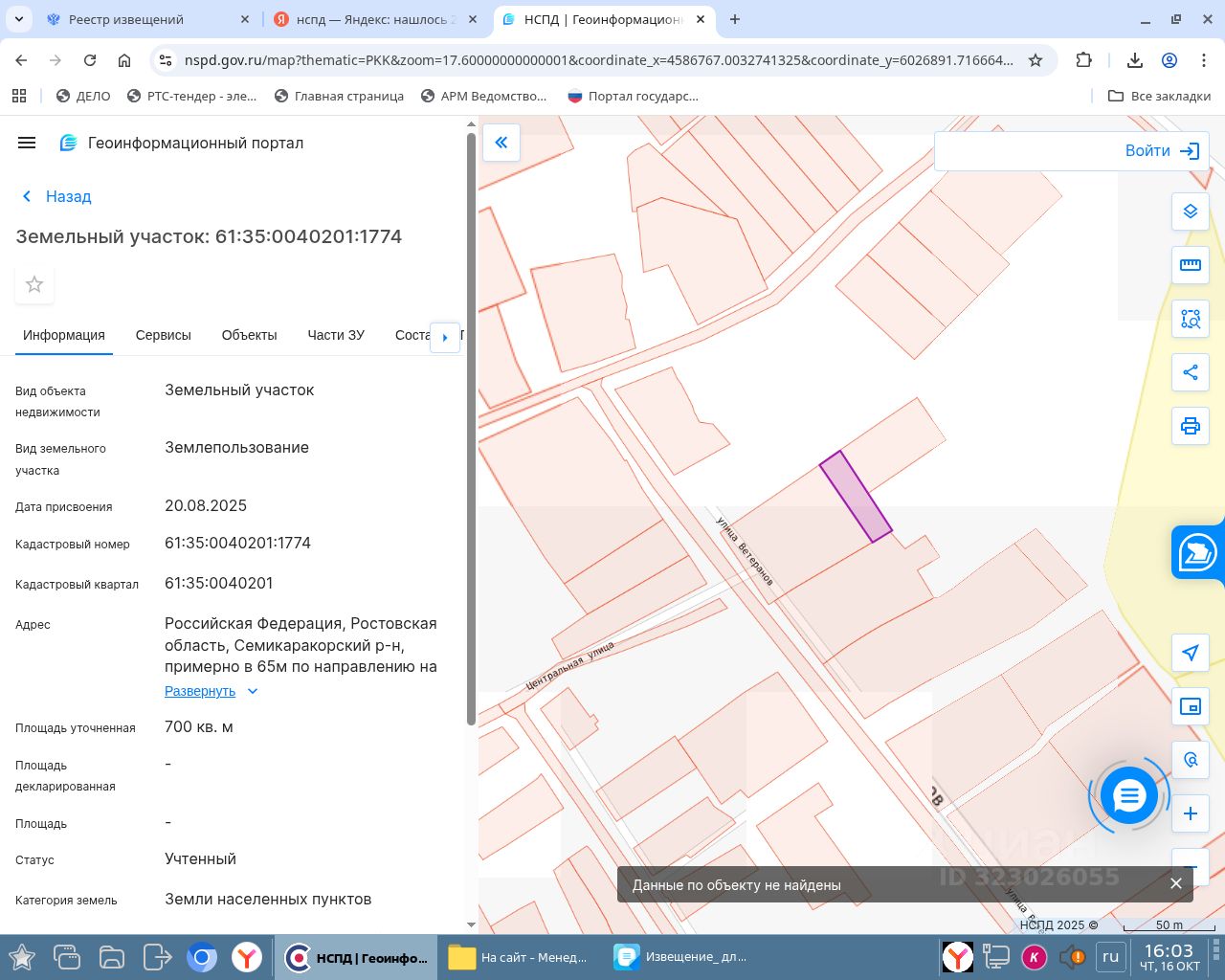Open the map layers panel

(1191, 212)
